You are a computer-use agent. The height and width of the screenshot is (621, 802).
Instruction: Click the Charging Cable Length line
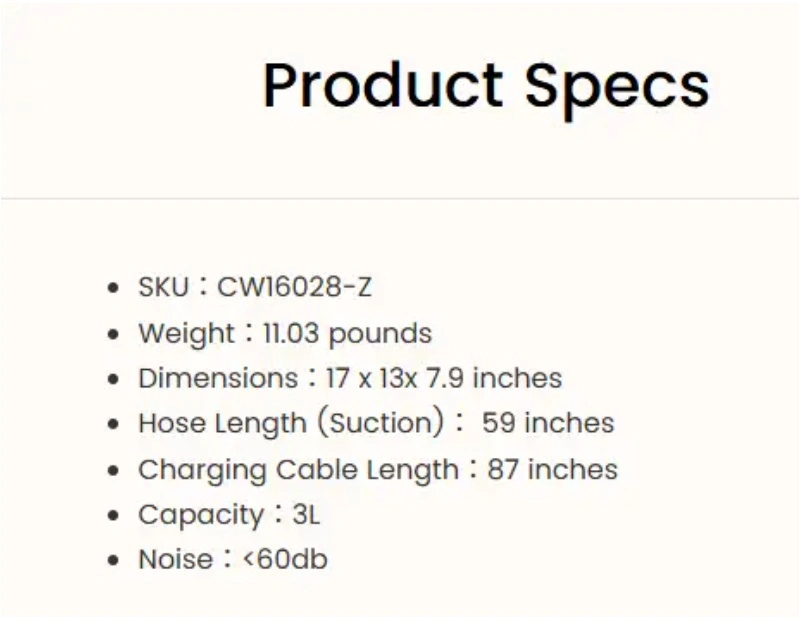[x=378, y=470]
